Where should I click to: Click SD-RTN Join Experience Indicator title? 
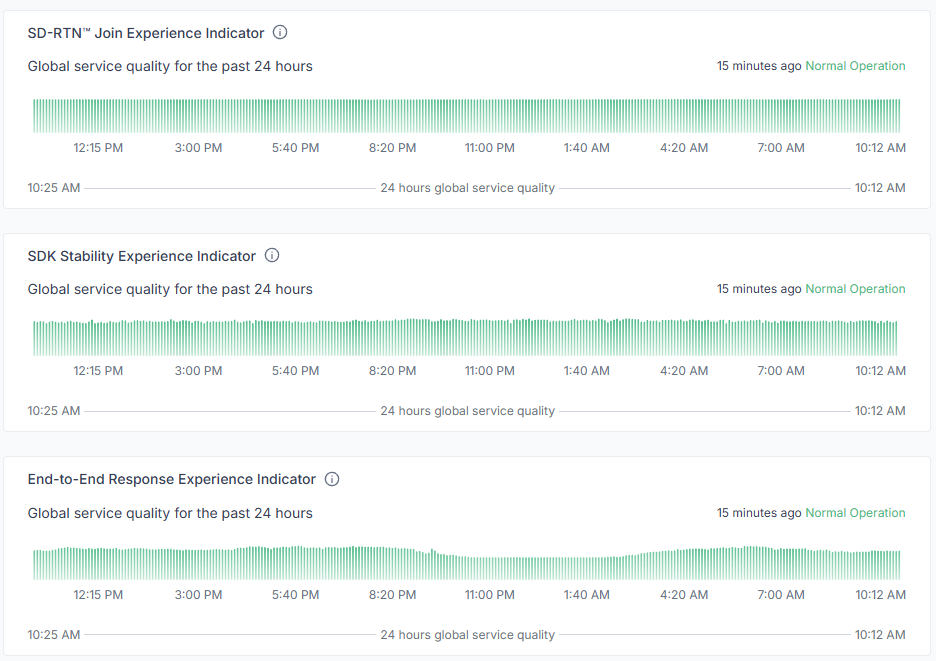(146, 33)
